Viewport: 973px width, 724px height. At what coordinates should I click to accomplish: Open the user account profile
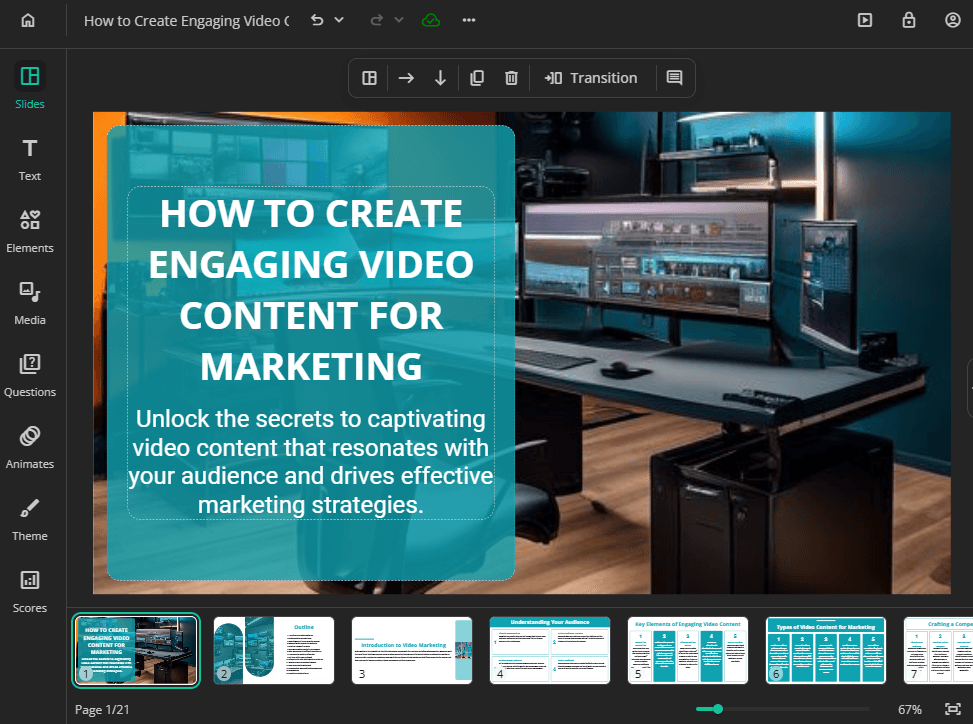(x=952, y=20)
